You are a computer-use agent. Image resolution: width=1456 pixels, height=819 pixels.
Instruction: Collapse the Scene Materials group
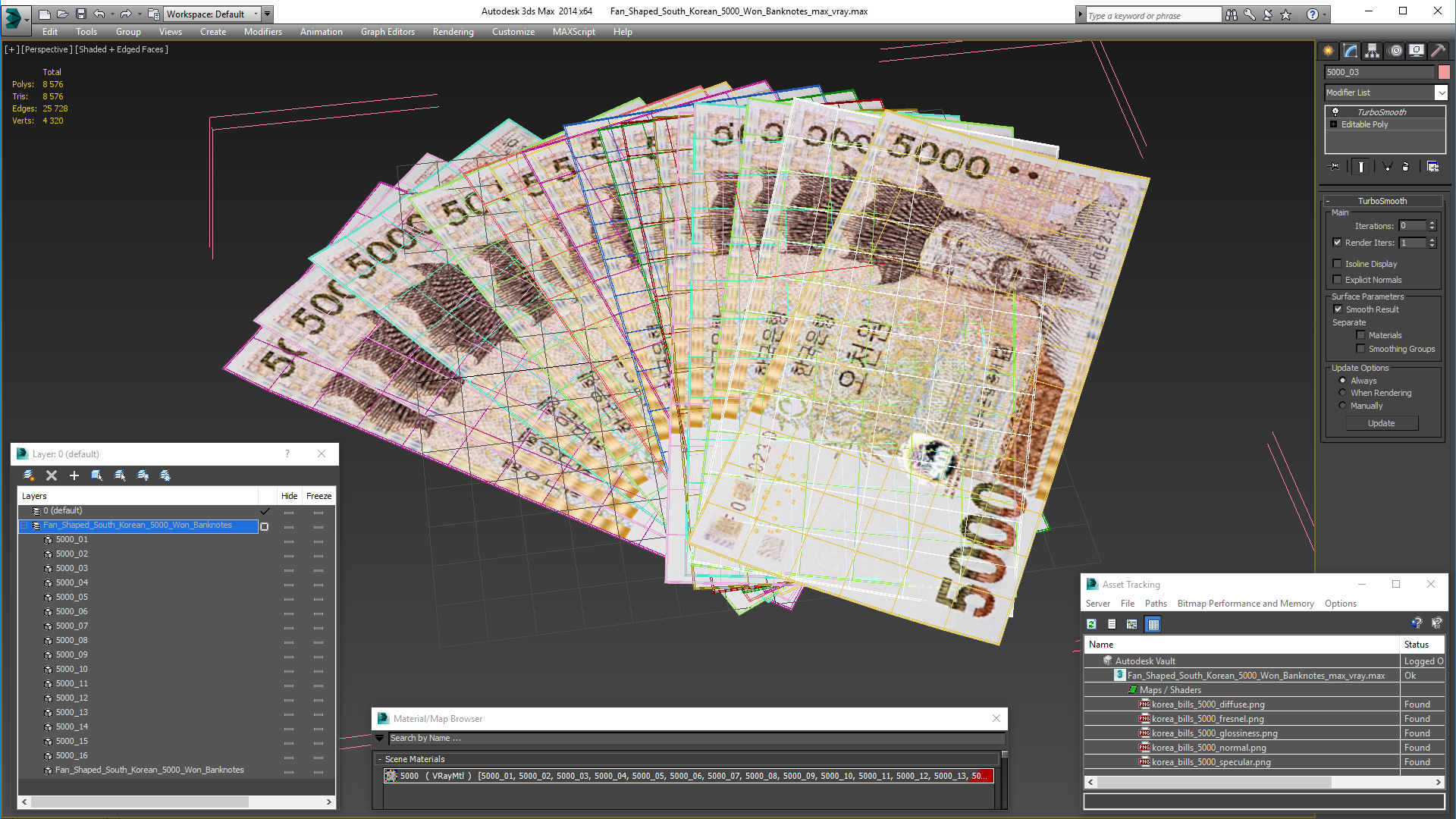click(x=380, y=759)
